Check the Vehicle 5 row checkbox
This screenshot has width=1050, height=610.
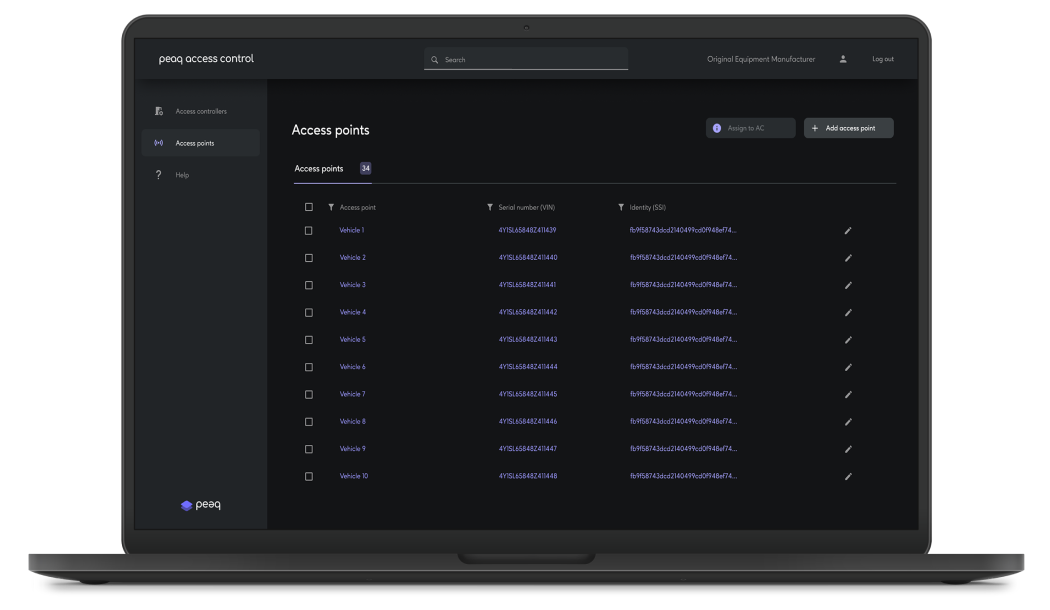[x=309, y=340]
